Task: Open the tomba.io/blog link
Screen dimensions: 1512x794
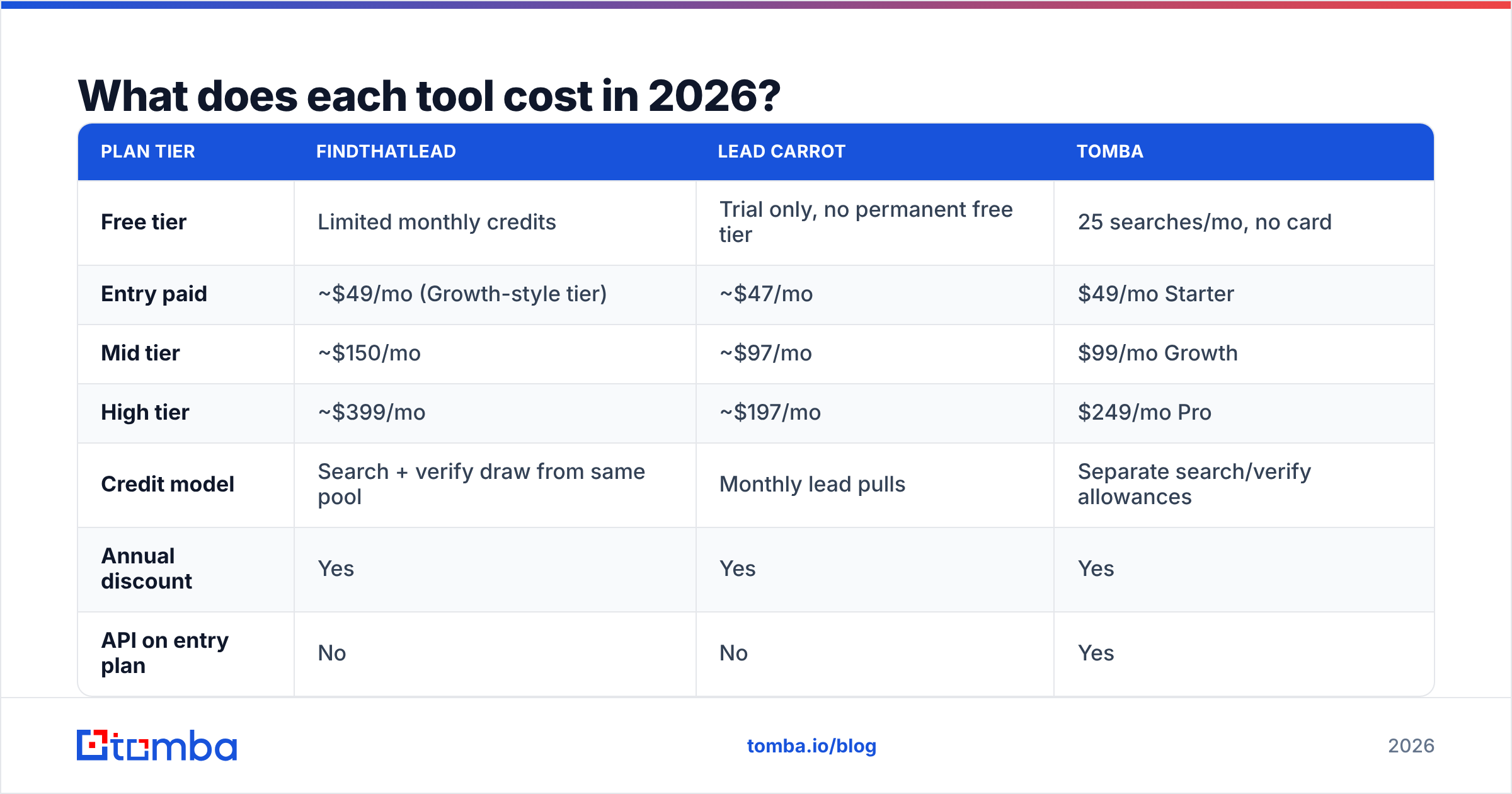Action: (811, 746)
